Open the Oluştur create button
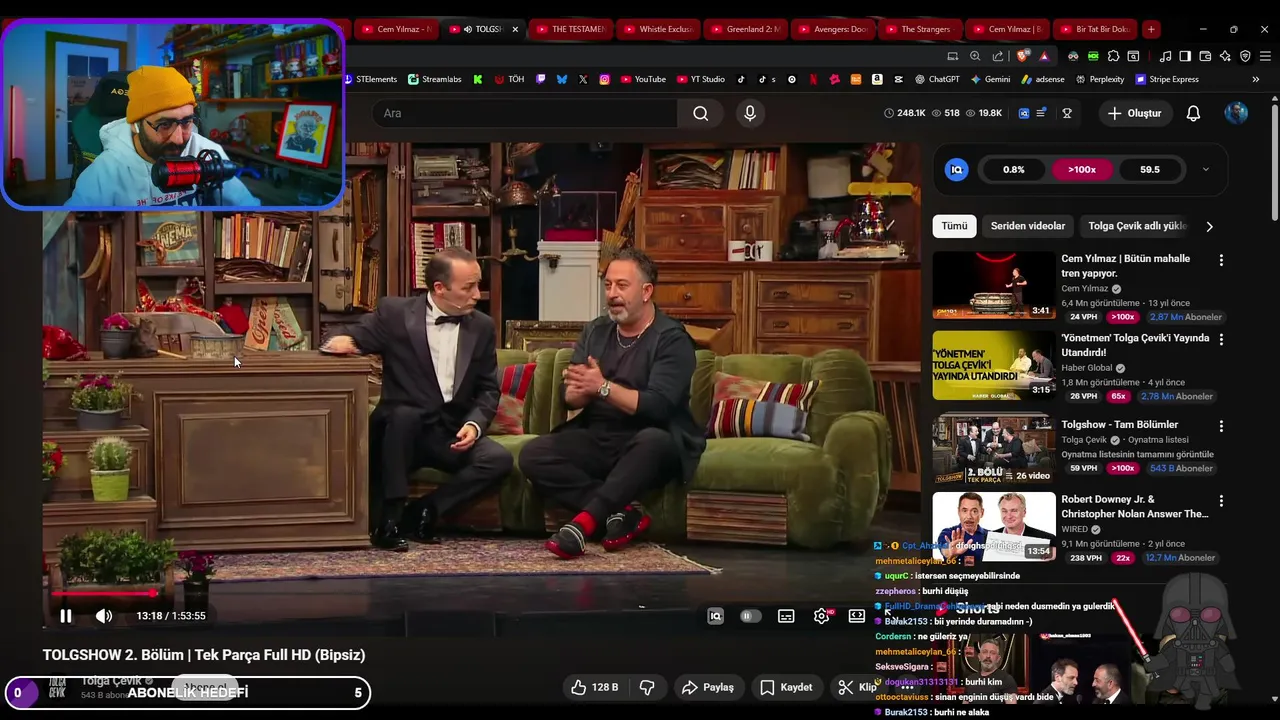The height and width of the screenshot is (720, 1280). (x=1135, y=113)
